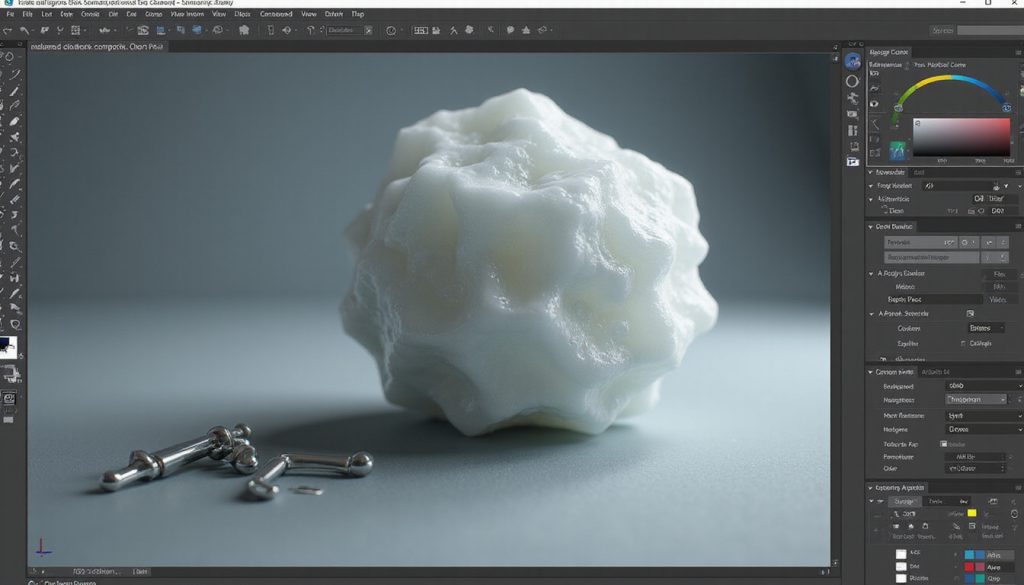This screenshot has width=1024, height=585.
Task: Collapse the Ceot Dundic section
Action: (871, 227)
